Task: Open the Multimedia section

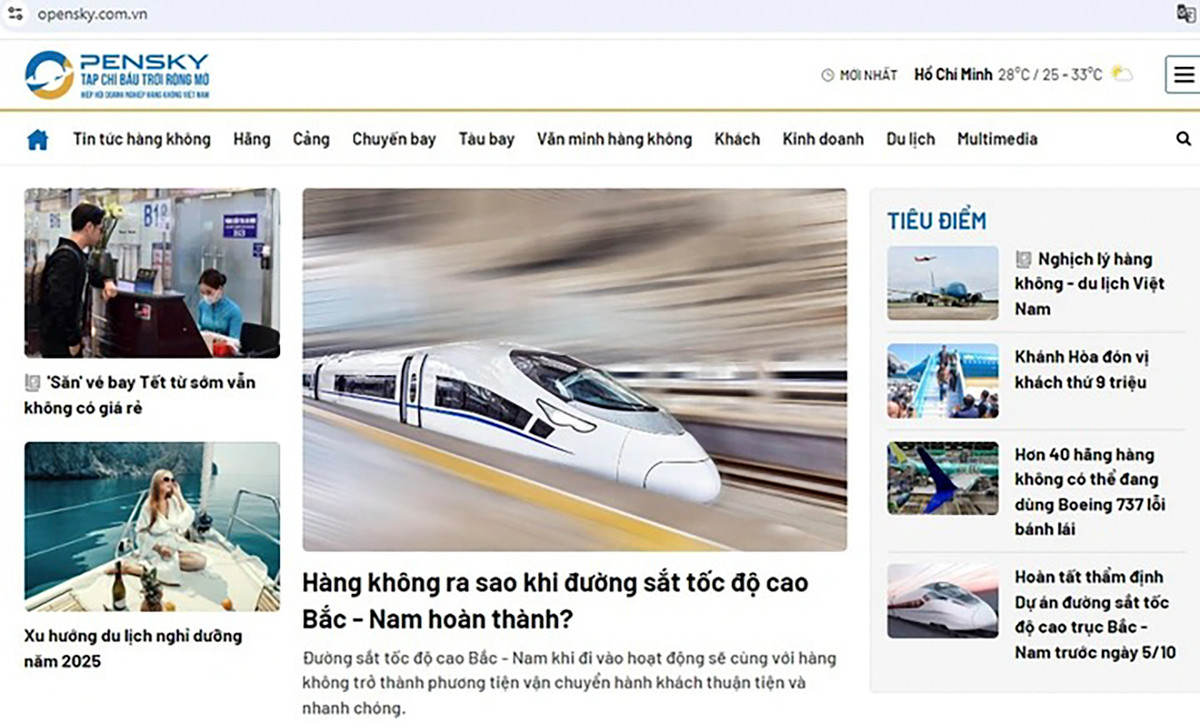Action: [996, 140]
